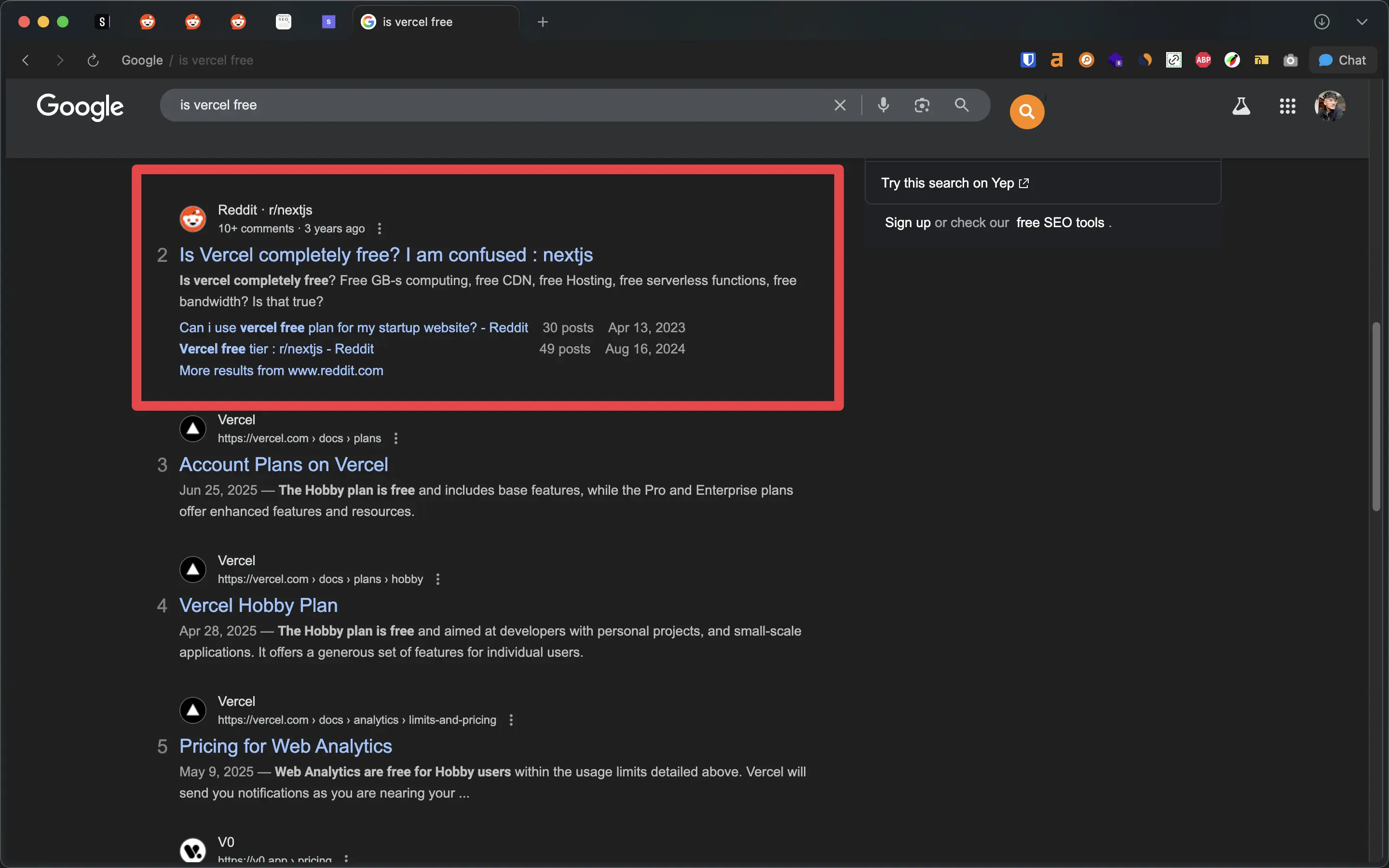Clear the search query with X

pyautogui.click(x=840, y=105)
